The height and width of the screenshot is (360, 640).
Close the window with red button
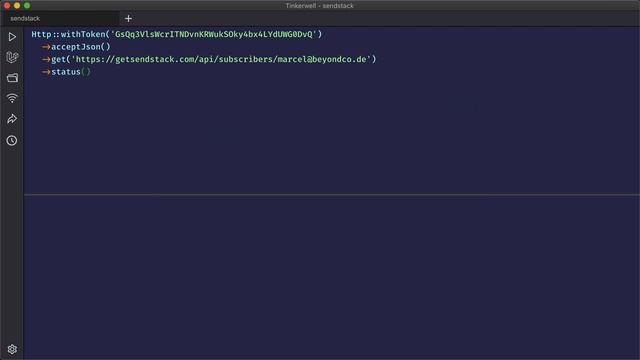(x=7, y=6)
